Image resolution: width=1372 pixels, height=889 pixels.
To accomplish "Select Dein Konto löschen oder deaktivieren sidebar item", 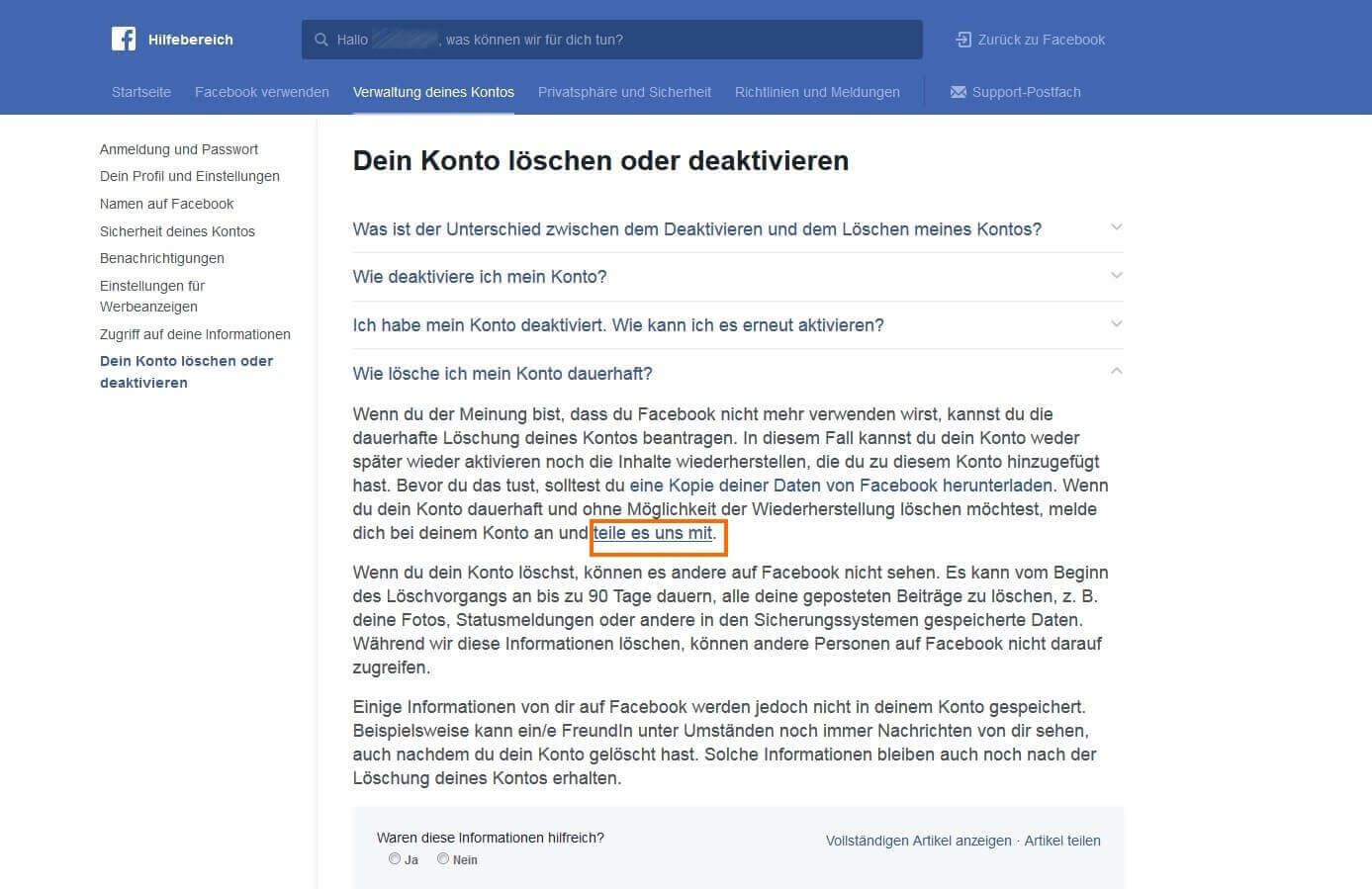I will pos(186,372).
